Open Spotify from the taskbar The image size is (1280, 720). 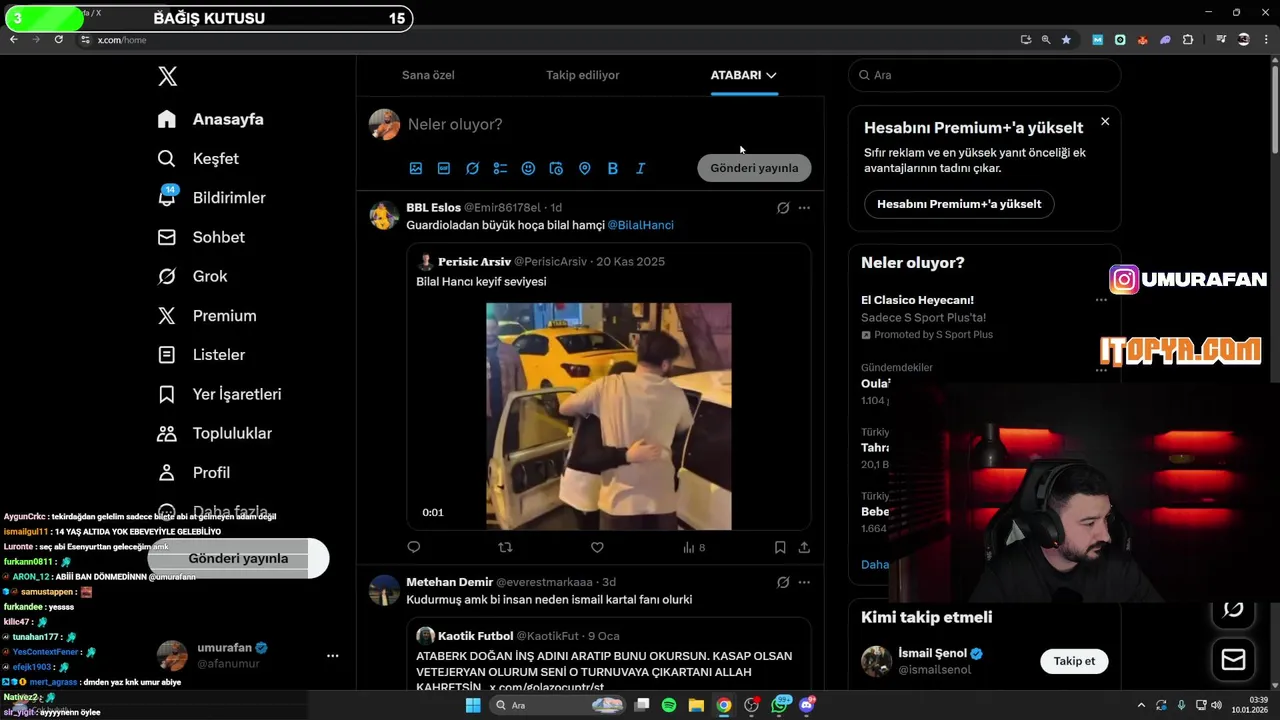point(669,705)
